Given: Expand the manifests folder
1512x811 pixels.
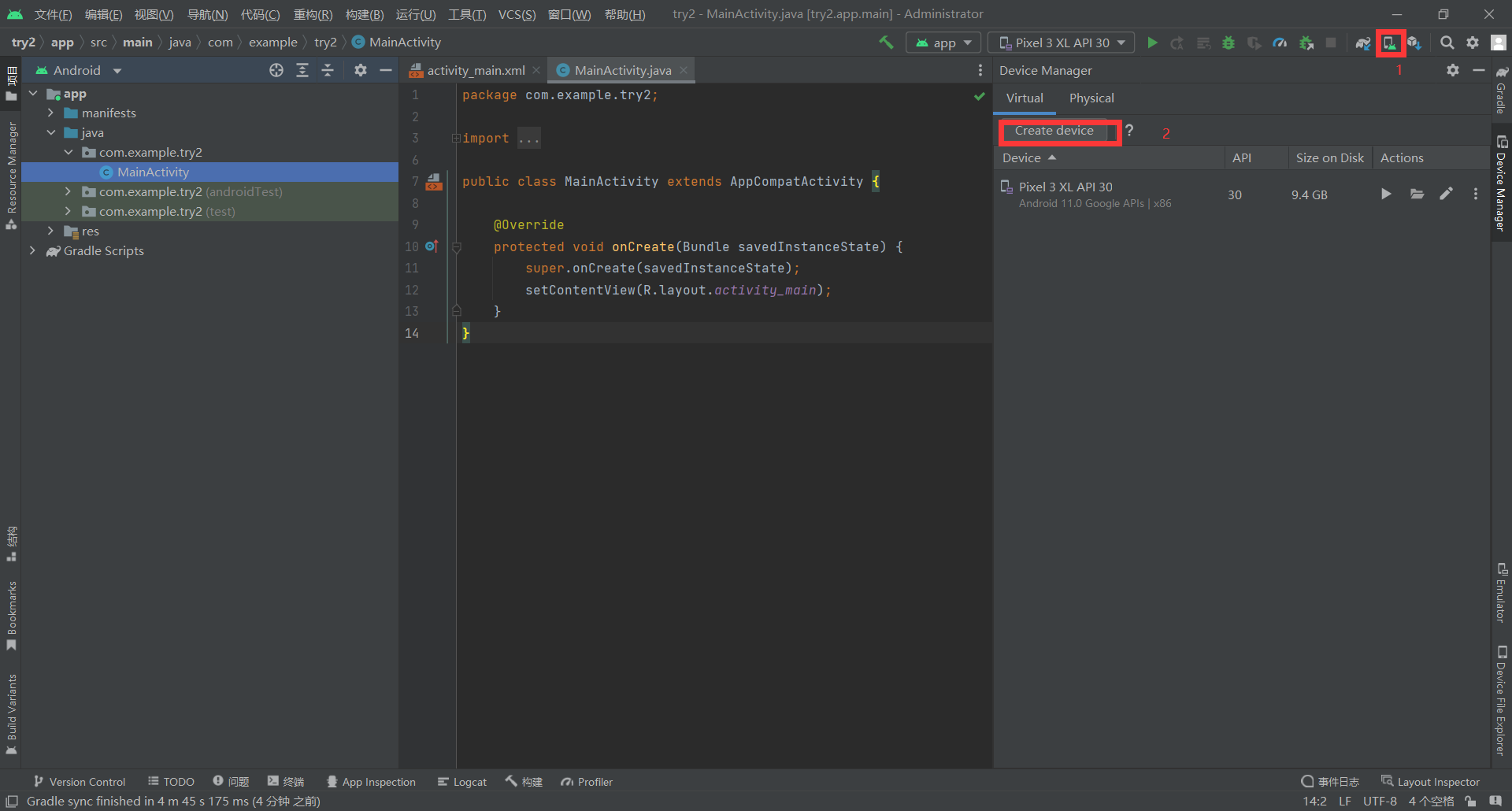Looking at the screenshot, I should [50, 113].
